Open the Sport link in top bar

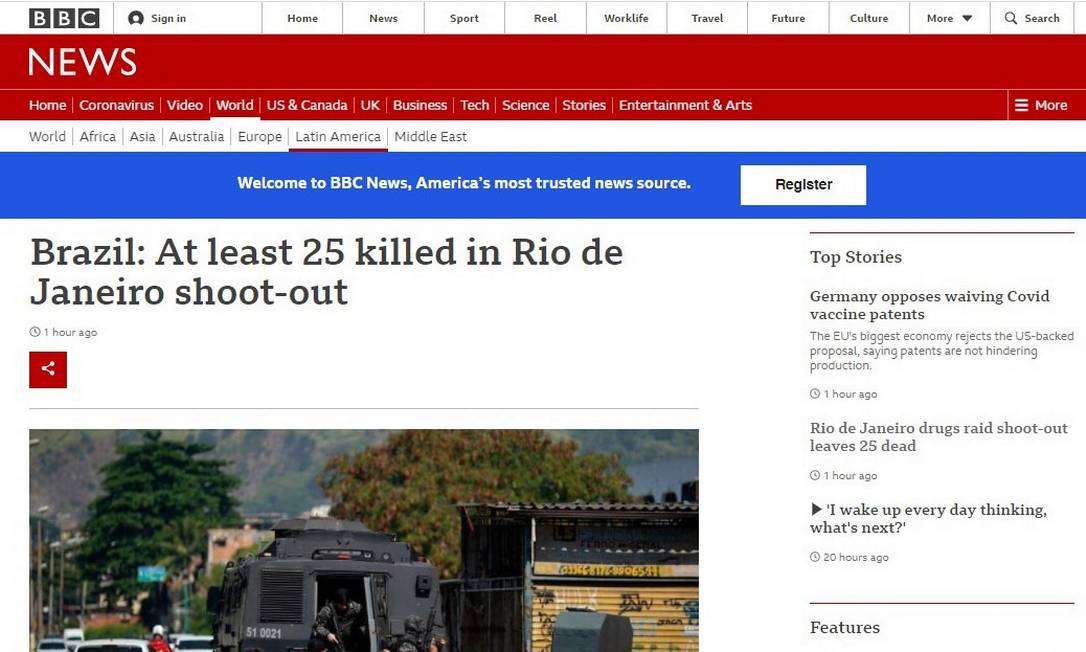pos(464,18)
